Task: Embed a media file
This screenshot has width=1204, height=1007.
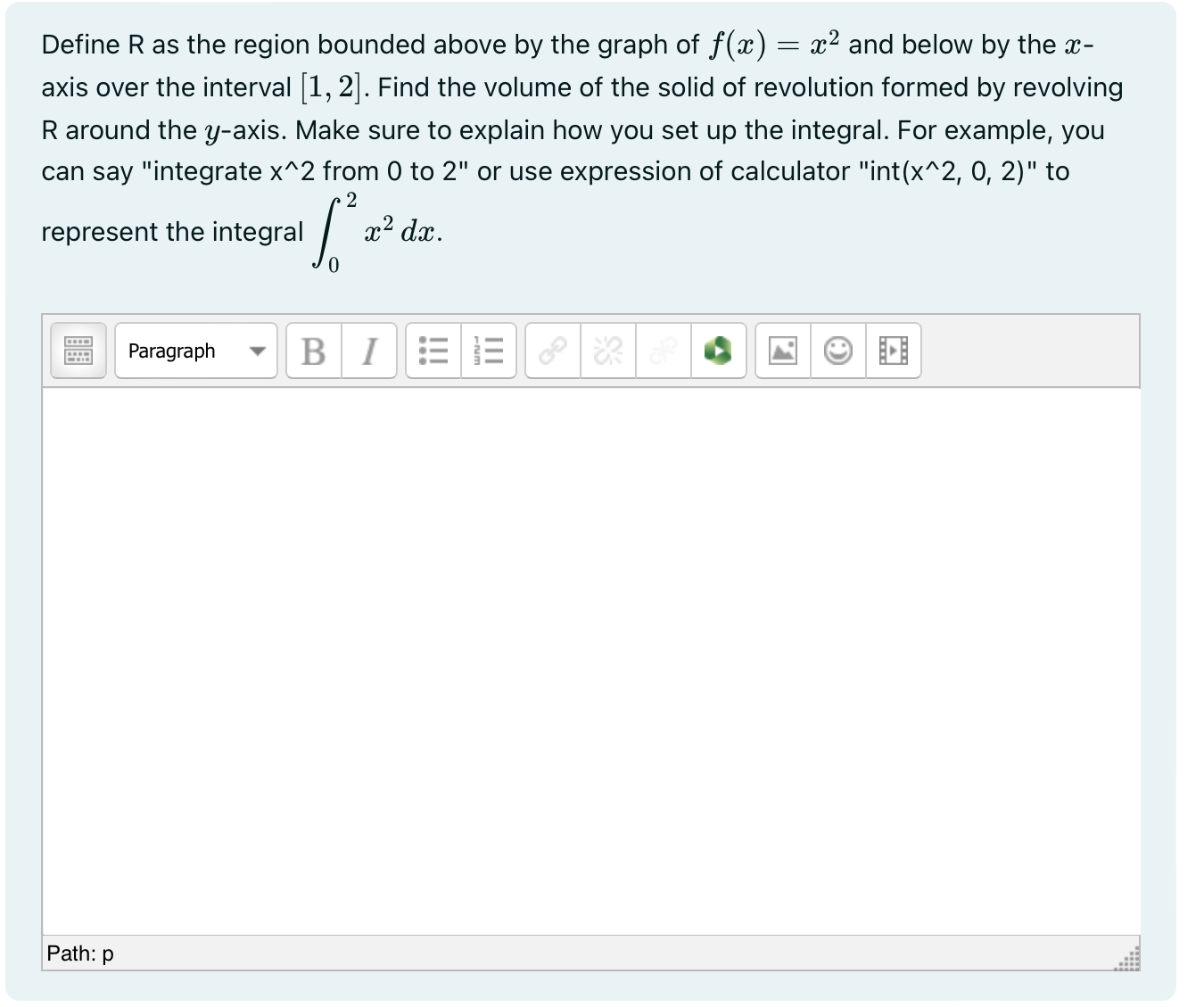Action: [x=893, y=351]
